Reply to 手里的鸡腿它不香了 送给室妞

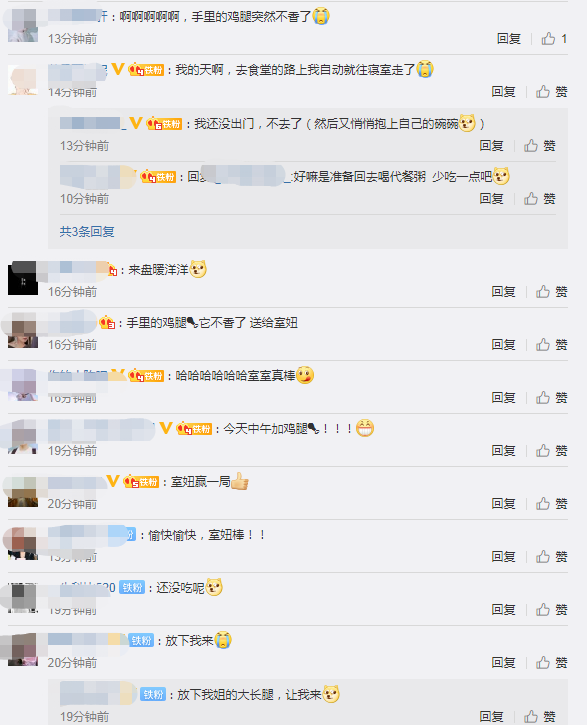(x=503, y=344)
